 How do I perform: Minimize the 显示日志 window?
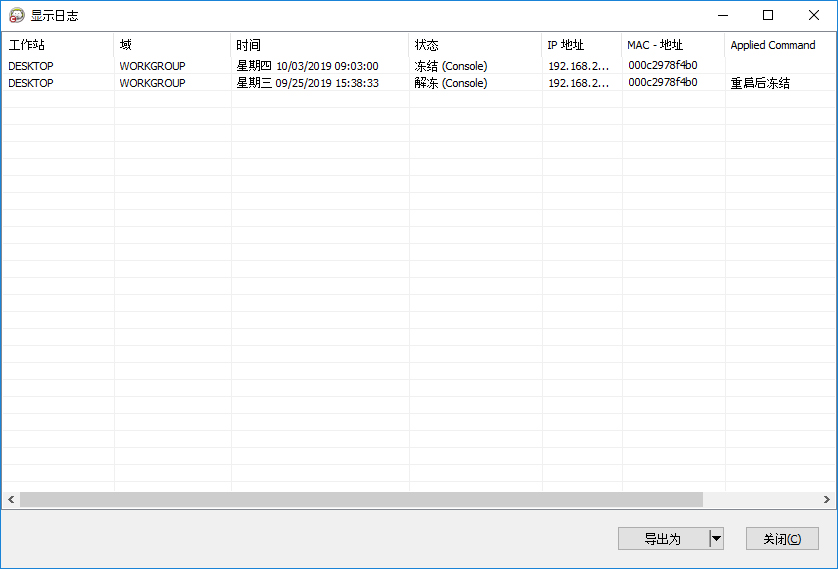click(x=722, y=15)
